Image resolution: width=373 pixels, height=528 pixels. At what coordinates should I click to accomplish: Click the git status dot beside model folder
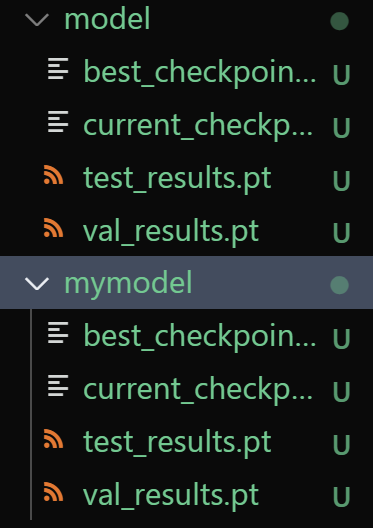[339, 21]
